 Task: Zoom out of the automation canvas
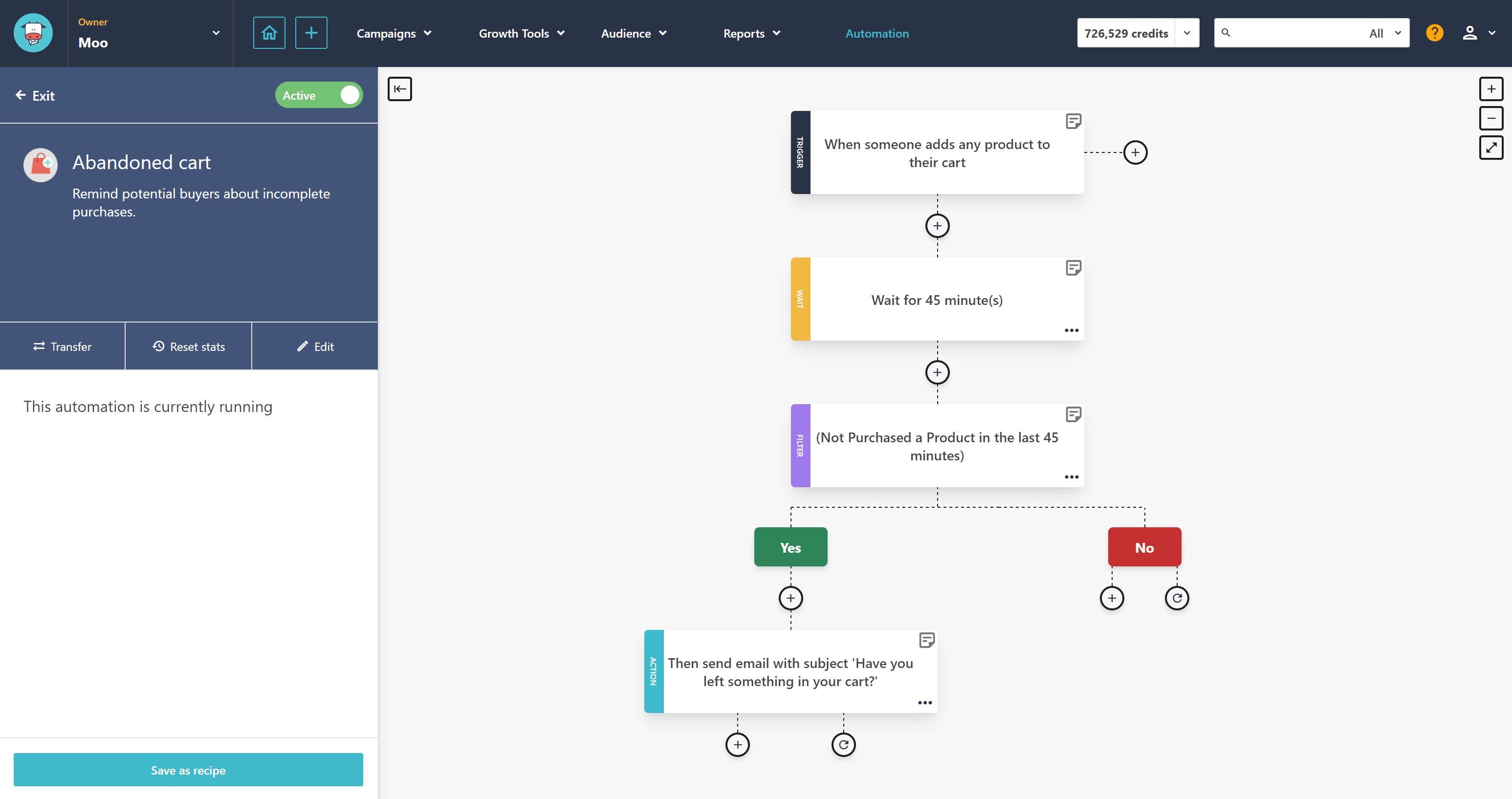coord(1491,118)
